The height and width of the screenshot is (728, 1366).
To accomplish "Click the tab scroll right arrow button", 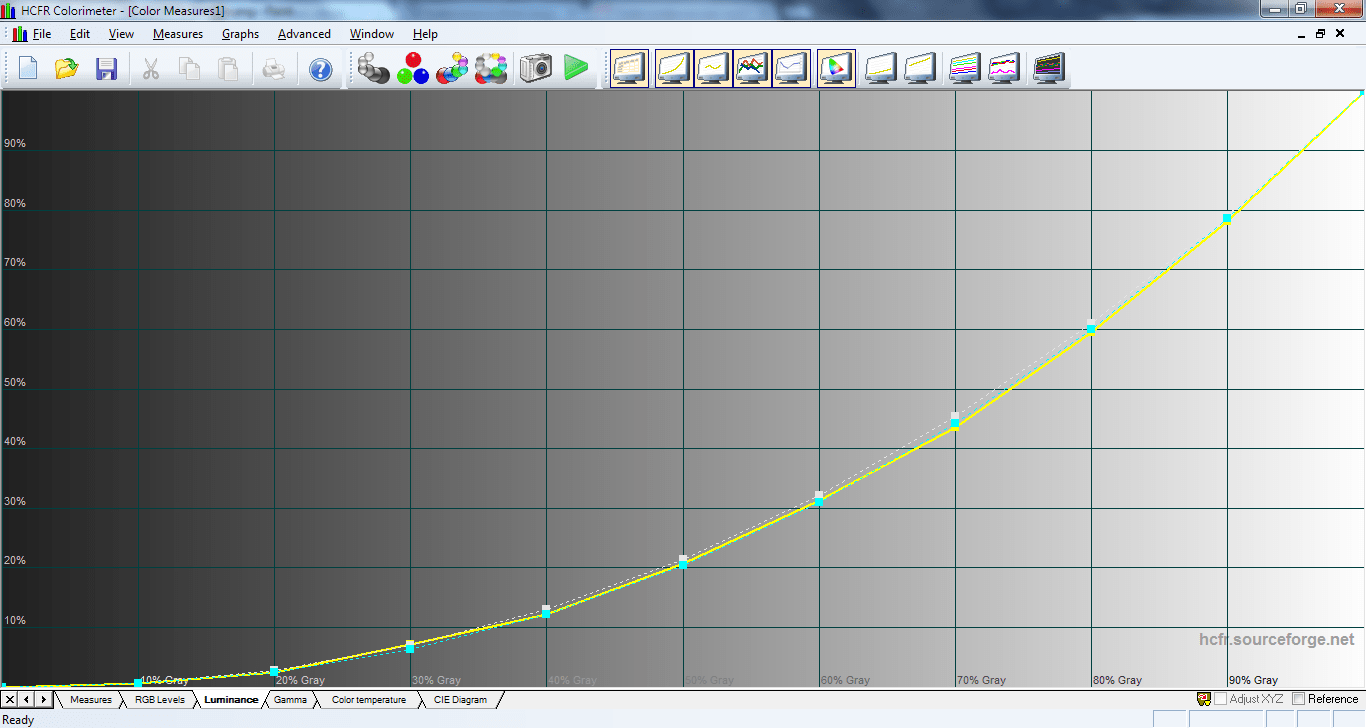I will [44, 699].
